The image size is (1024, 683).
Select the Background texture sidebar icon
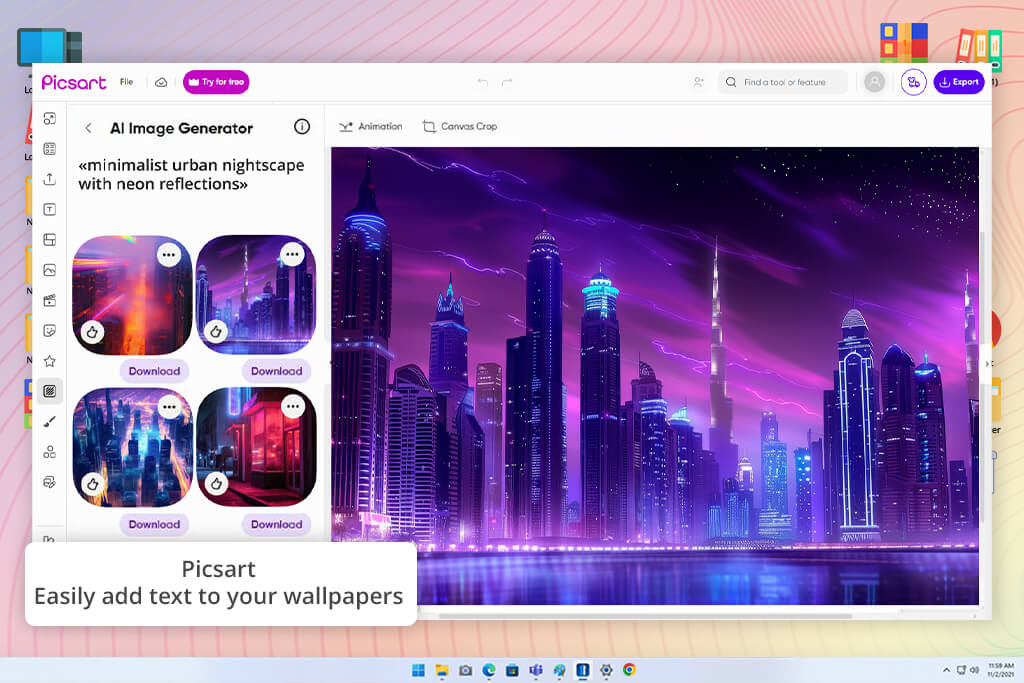coord(50,391)
